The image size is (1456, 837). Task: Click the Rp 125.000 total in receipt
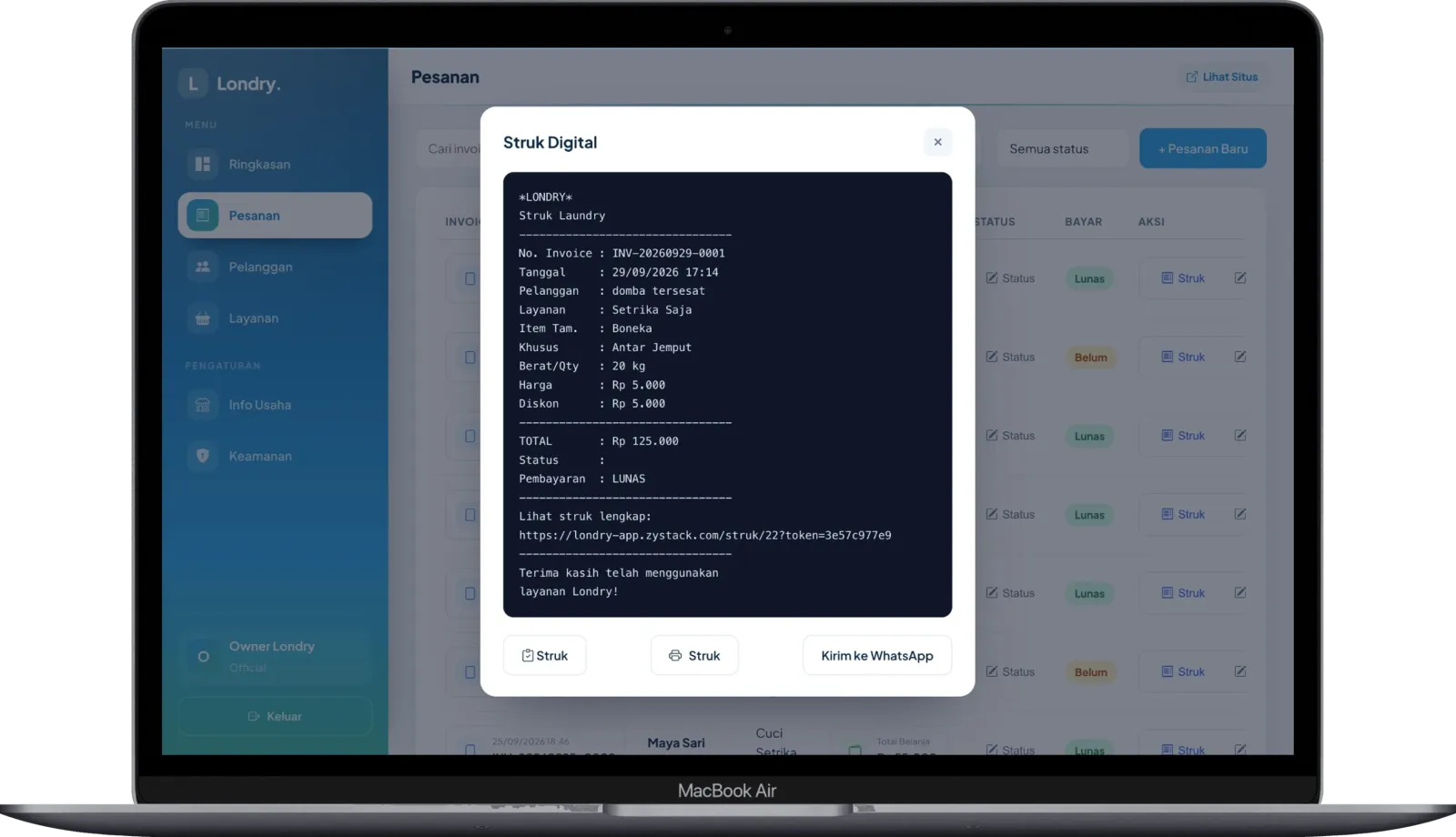click(x=645, y=441)
